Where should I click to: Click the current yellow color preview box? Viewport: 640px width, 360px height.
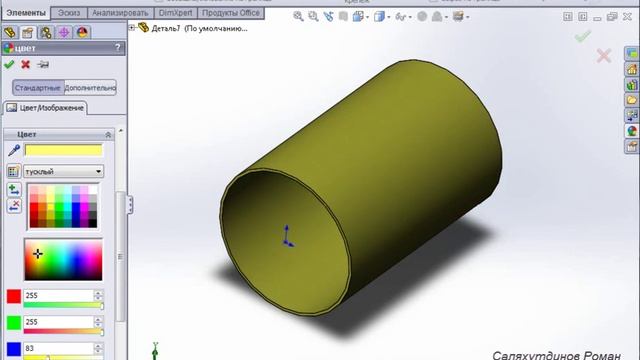pos(64,150)
